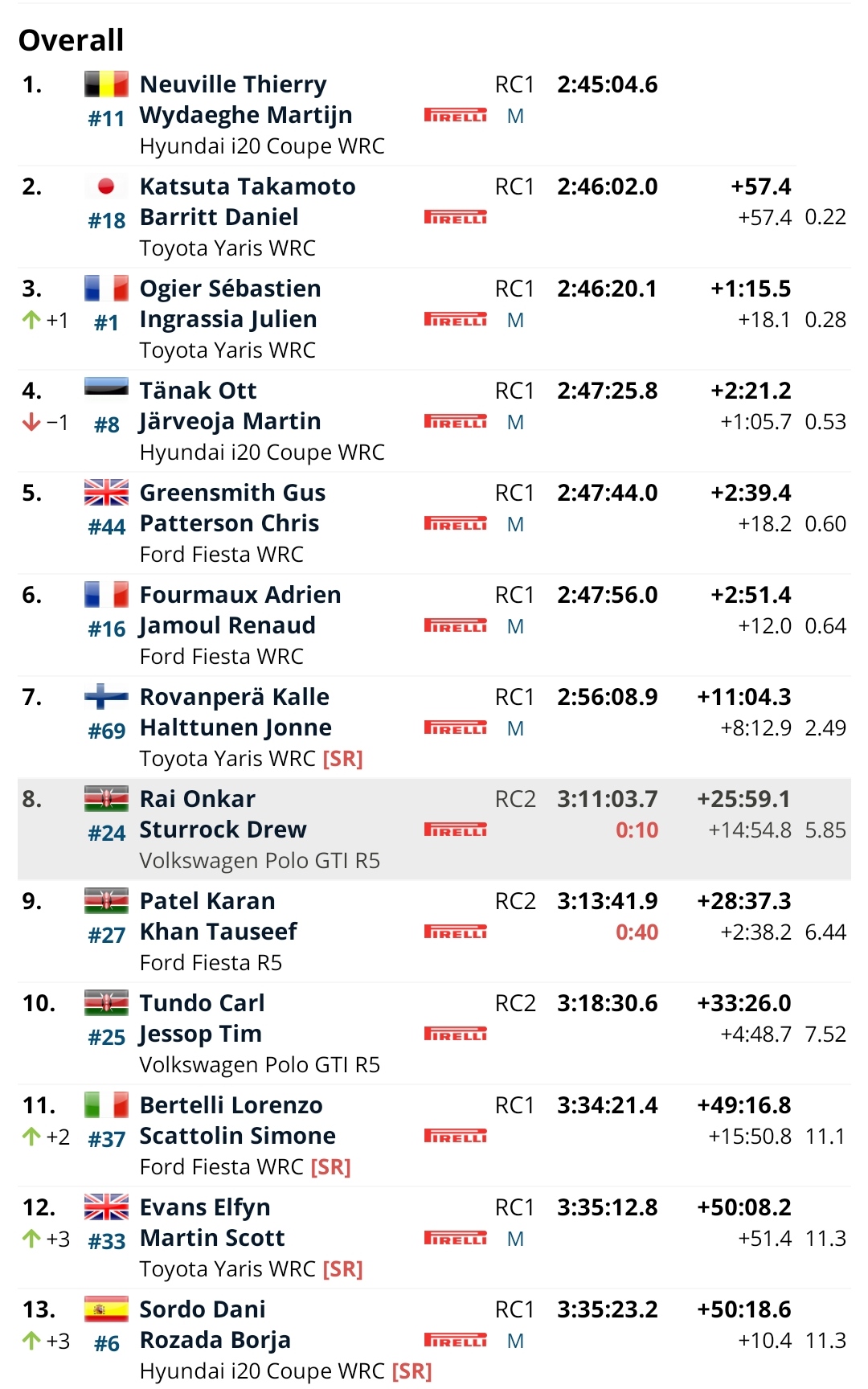Open co-driver Barritt Daniel's name link

tap(219, 217)
